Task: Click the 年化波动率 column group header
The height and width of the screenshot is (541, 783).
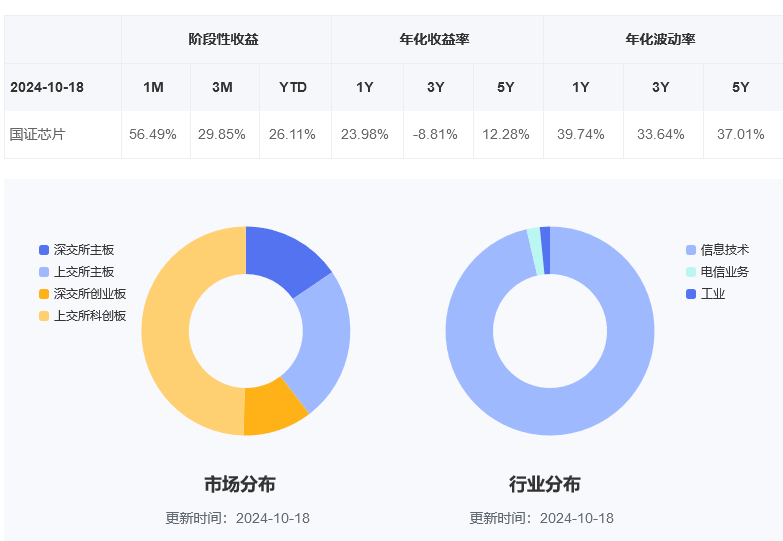Action: point(661,39)
